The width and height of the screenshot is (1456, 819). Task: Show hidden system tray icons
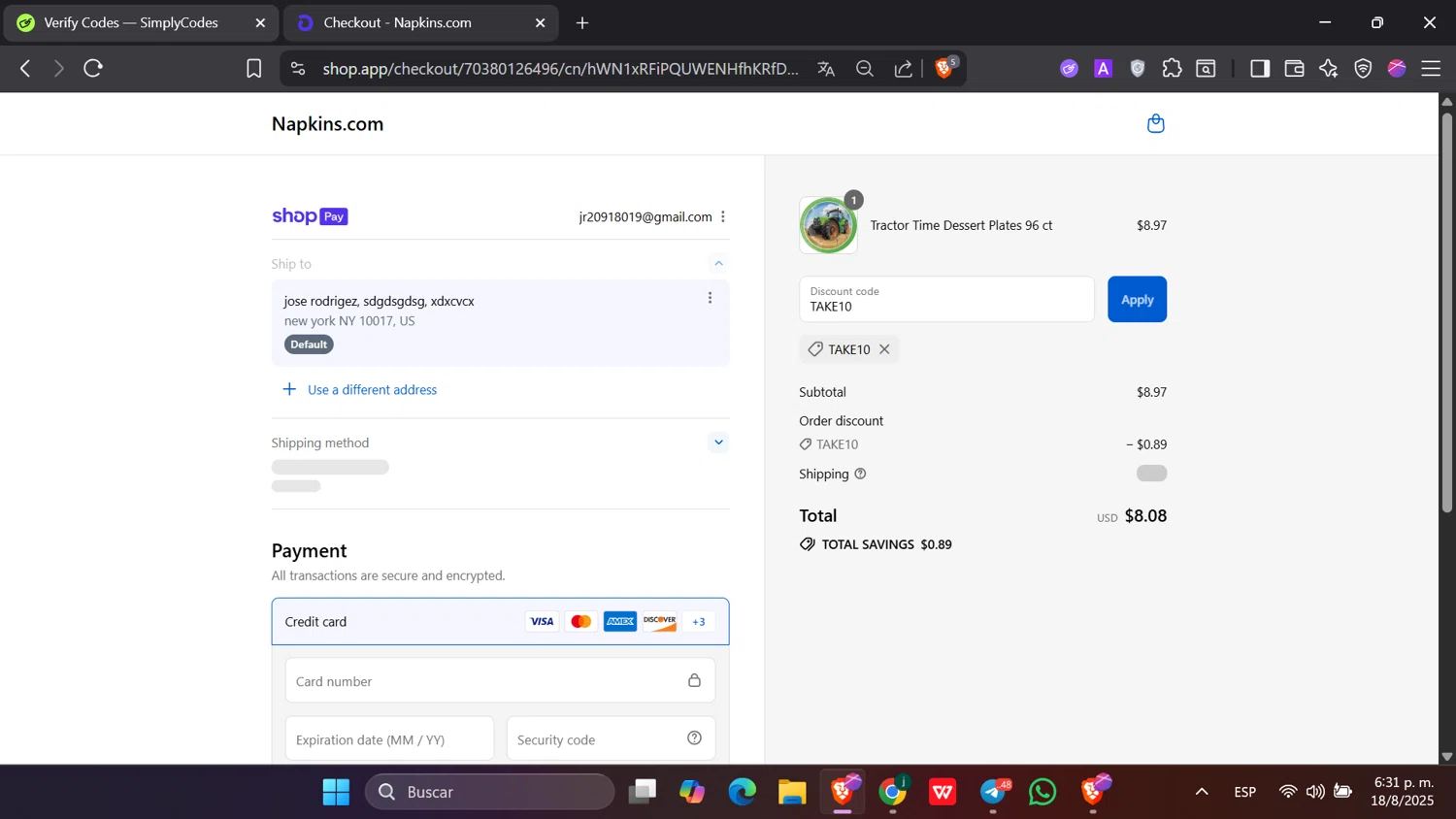tap(1202, 792)
